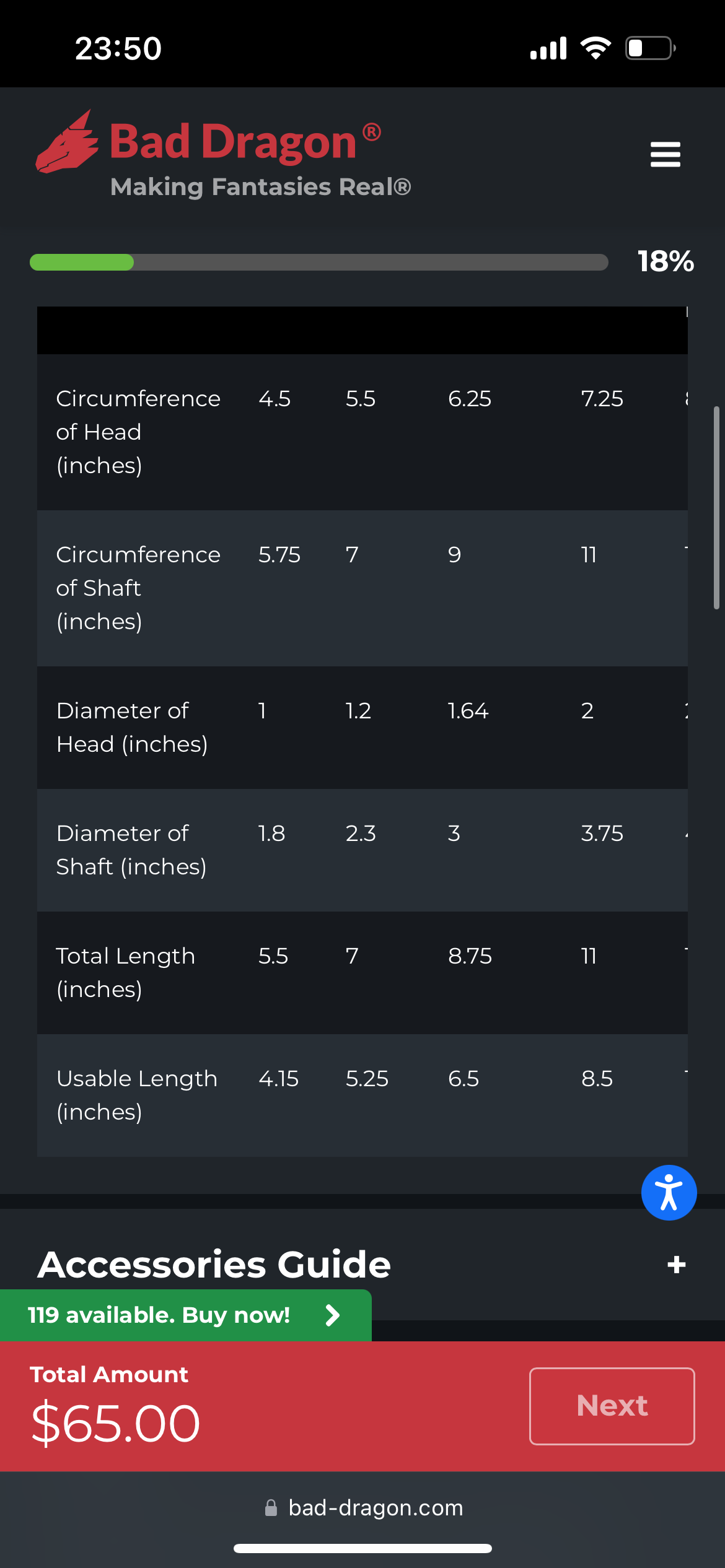Click the Bad Dragon brand name link

233,142
